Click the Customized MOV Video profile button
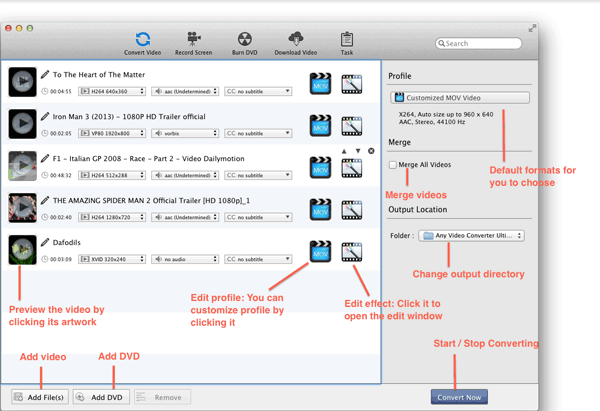 (460, 98)
